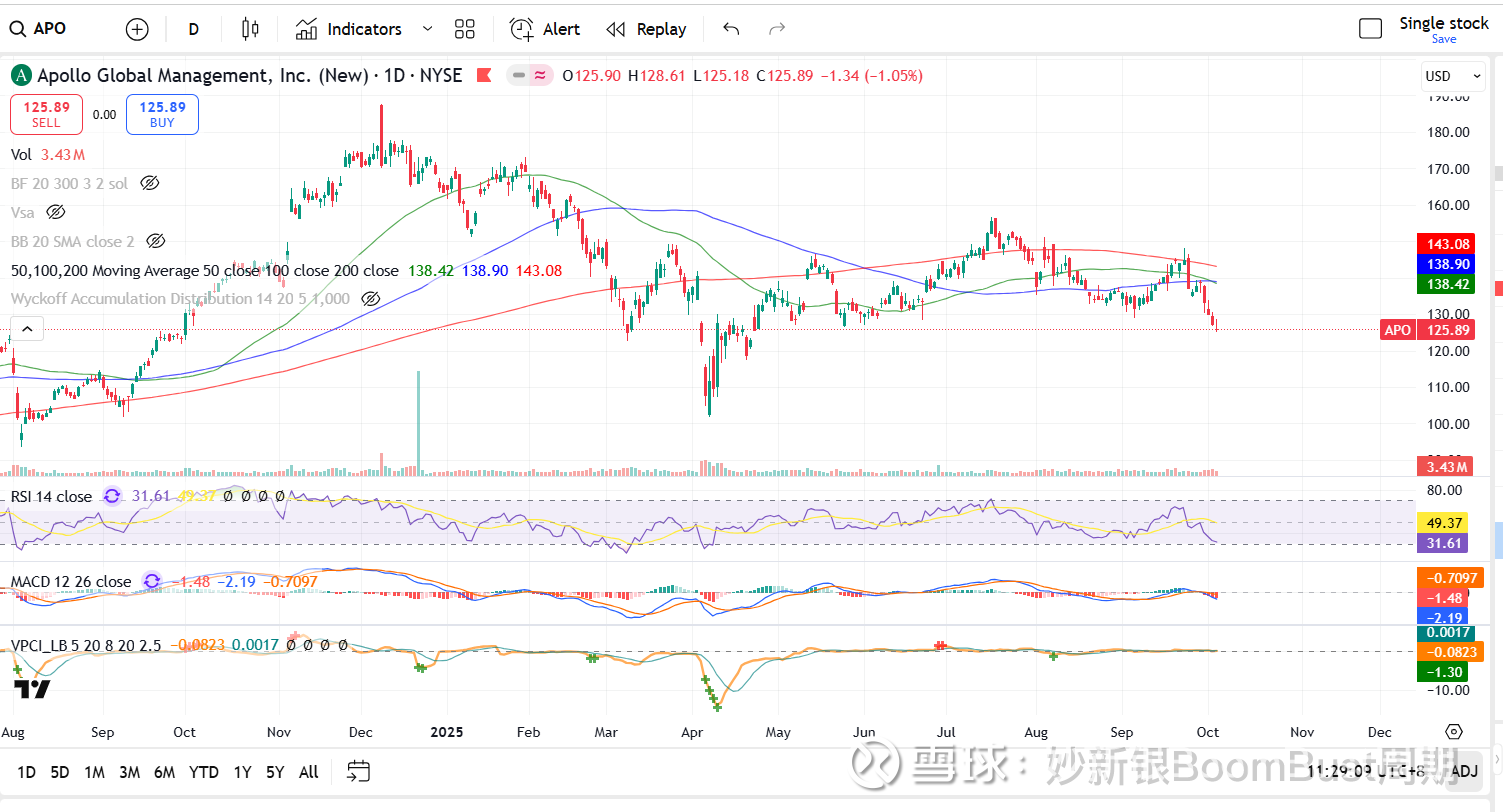Screen dimensions: 1503x812
Task: Toggle visibility of BB 20 SMA indicator
Action: pos(155,241)
